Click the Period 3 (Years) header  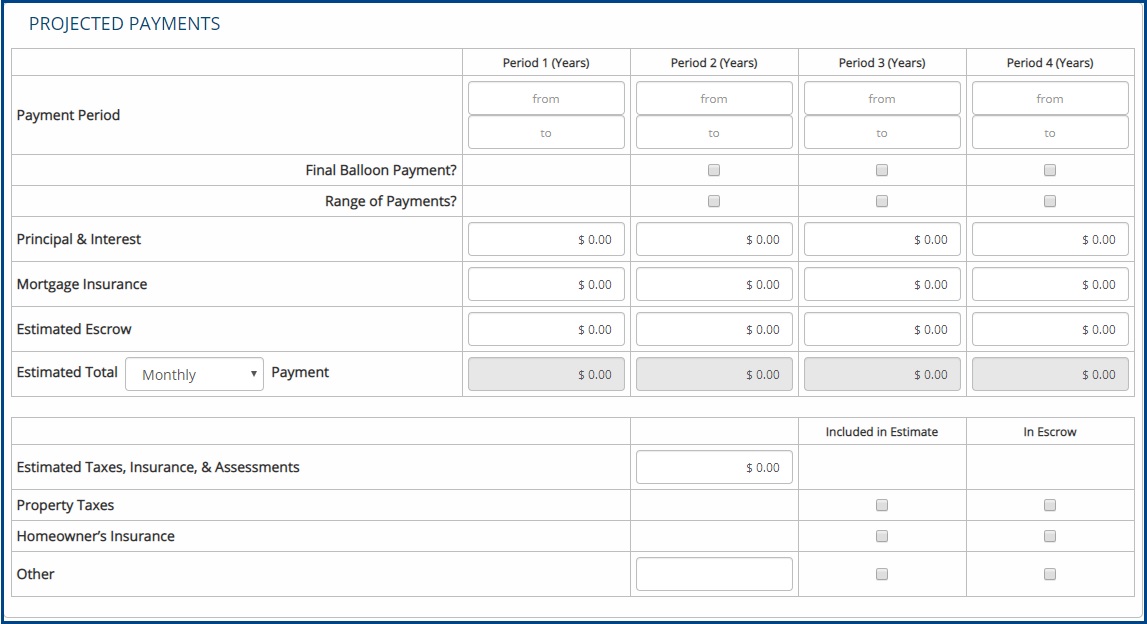tap(882, 63)
